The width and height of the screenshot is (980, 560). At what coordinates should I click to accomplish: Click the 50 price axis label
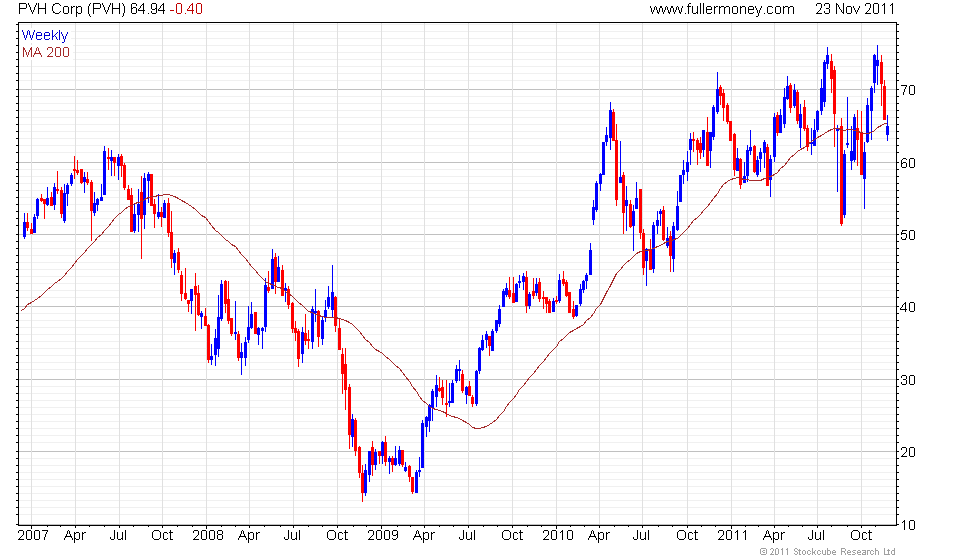[x=908, y=236]
